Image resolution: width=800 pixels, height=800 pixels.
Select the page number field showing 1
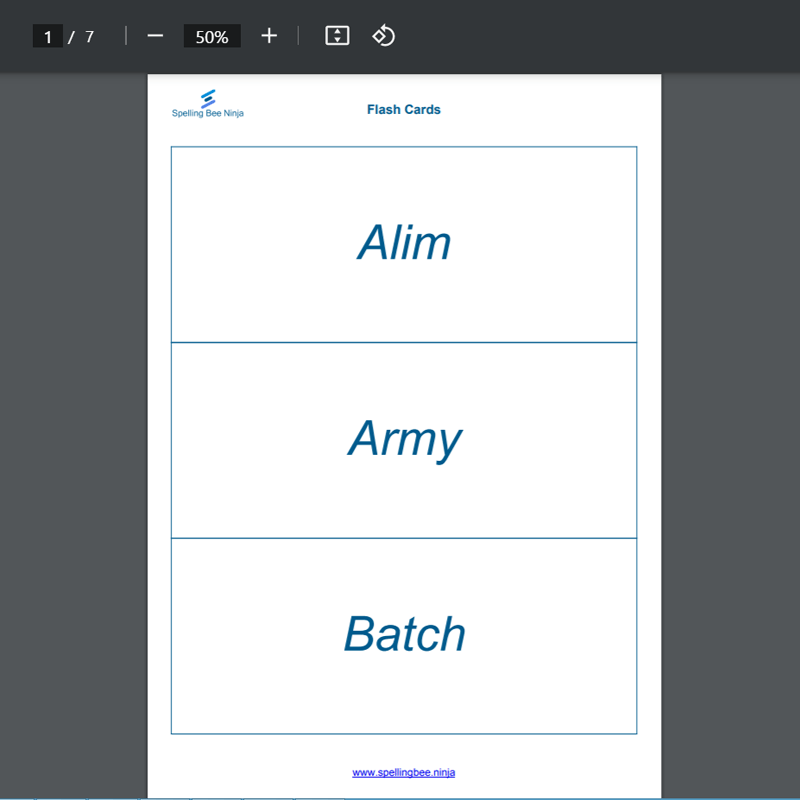point(47,36)
